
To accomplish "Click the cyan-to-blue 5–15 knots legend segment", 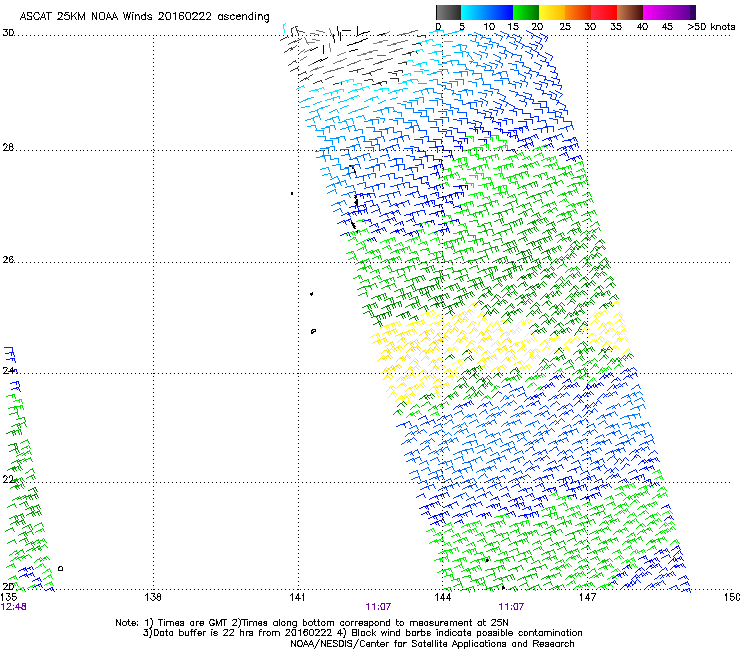I will (x=487, y=12).
